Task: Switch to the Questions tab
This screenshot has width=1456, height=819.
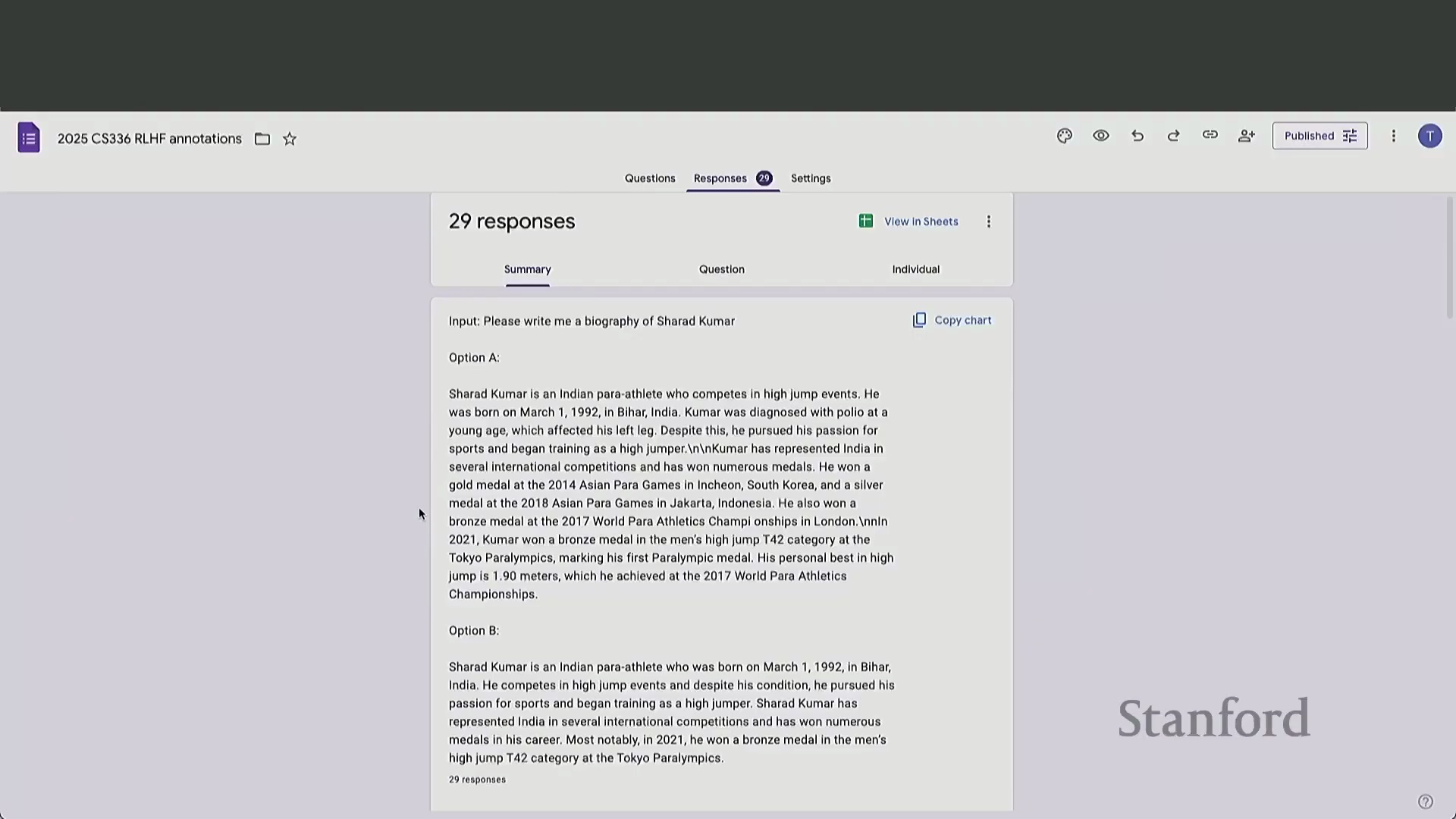Action: (650, 178)
